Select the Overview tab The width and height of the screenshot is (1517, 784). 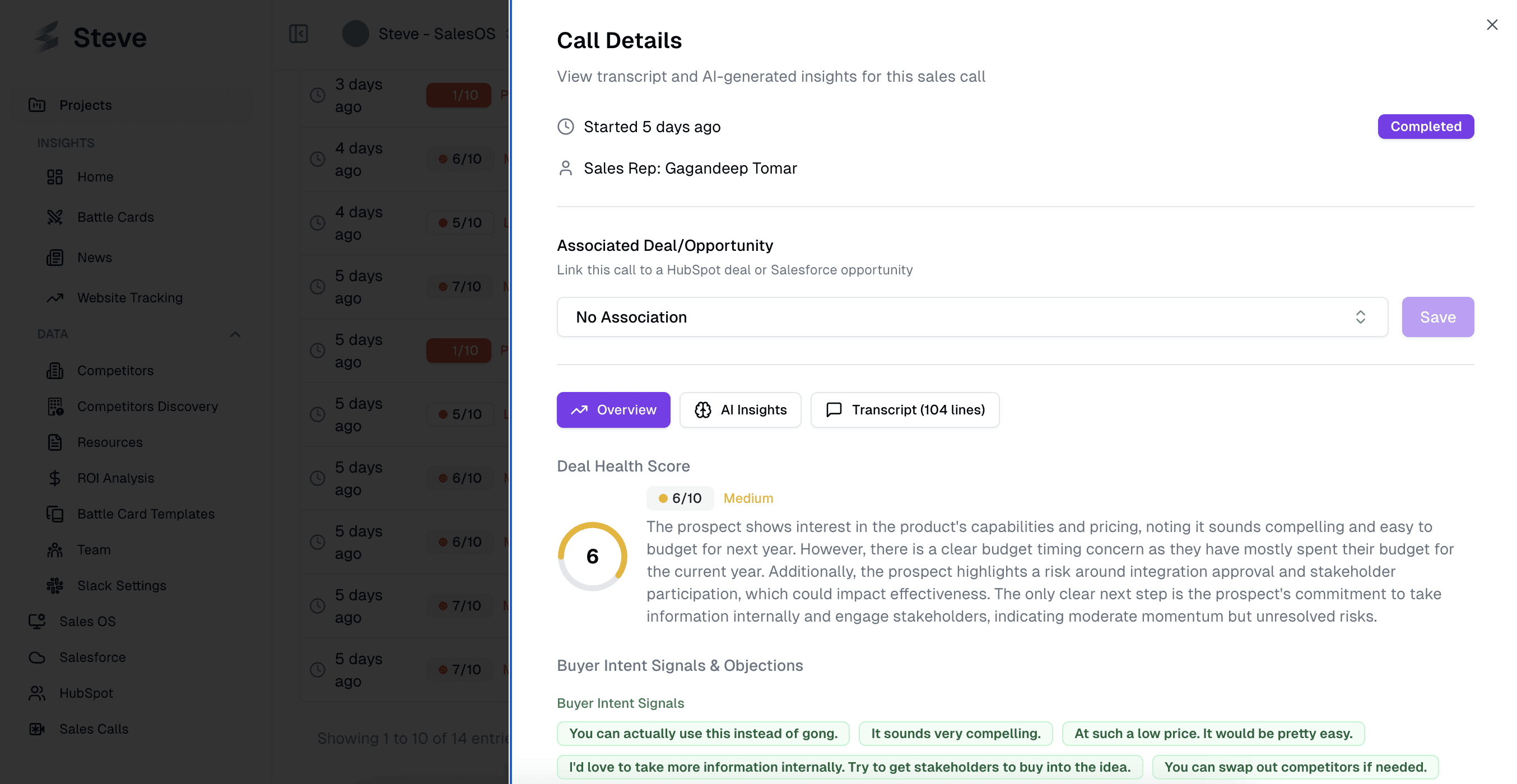pos(613,410)
